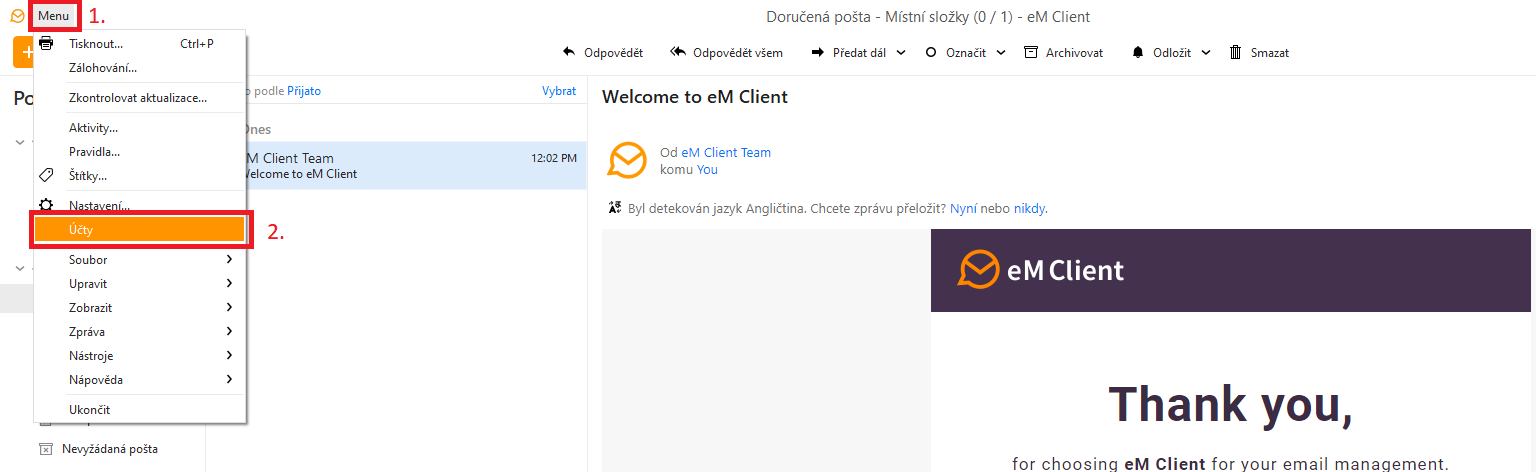Click the orange plus new message button

point(23,52)
